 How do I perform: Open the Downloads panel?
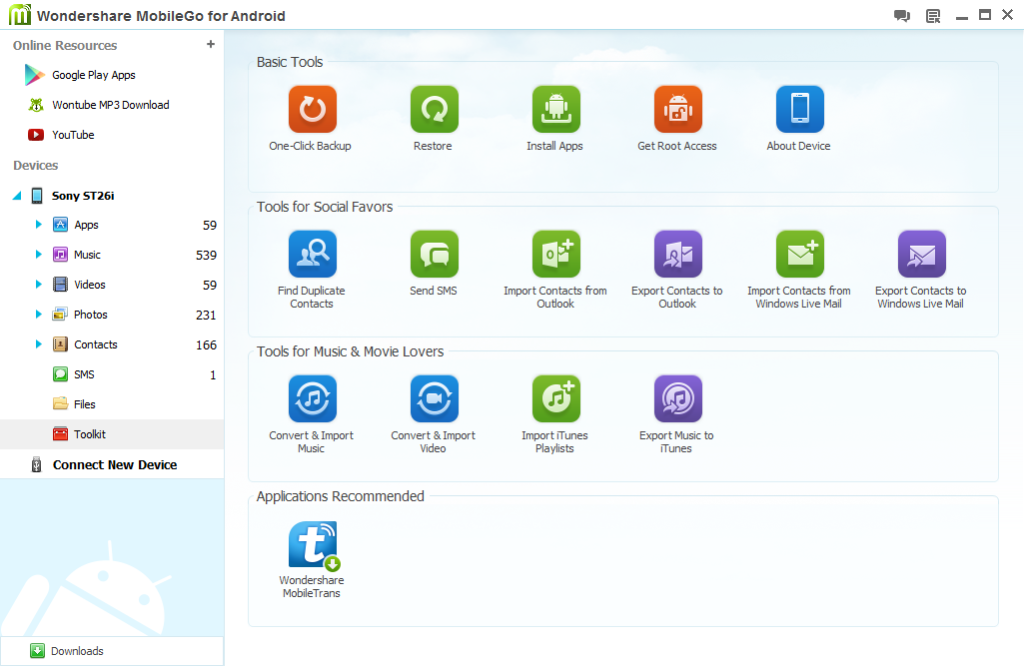[x=67, y=651]
